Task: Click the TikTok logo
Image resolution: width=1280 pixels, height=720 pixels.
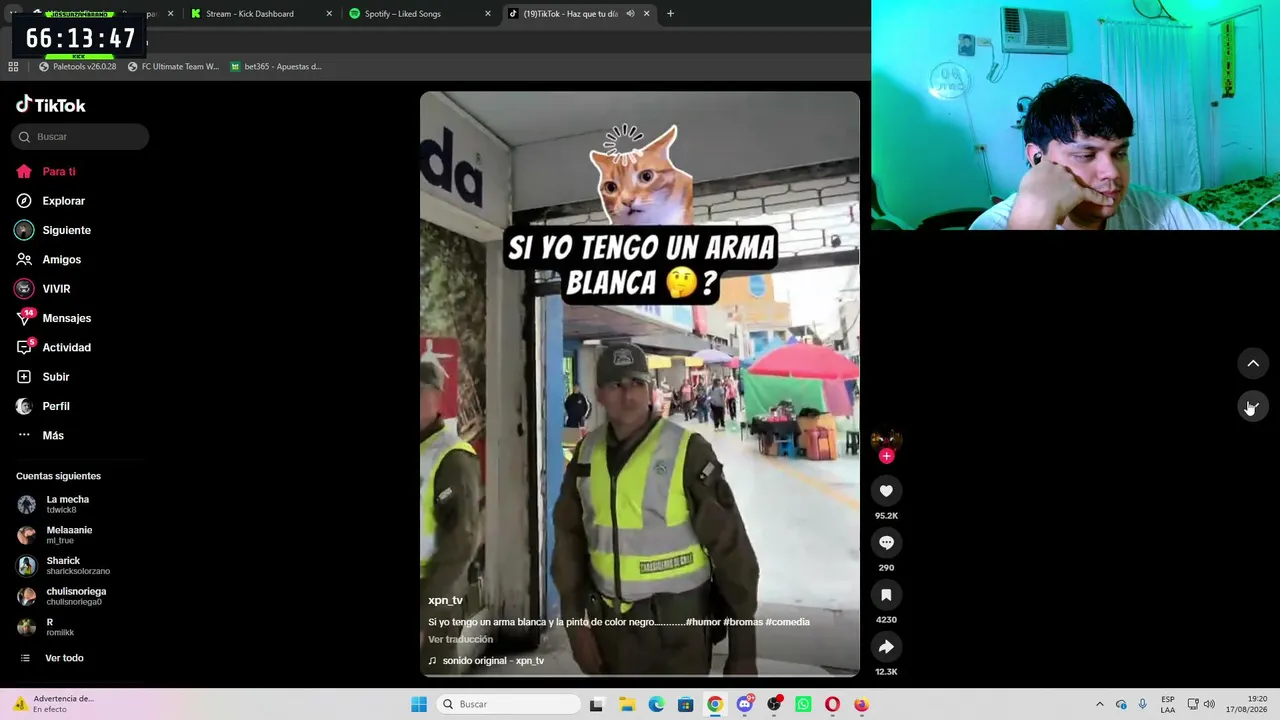Action: click(51, 105)
